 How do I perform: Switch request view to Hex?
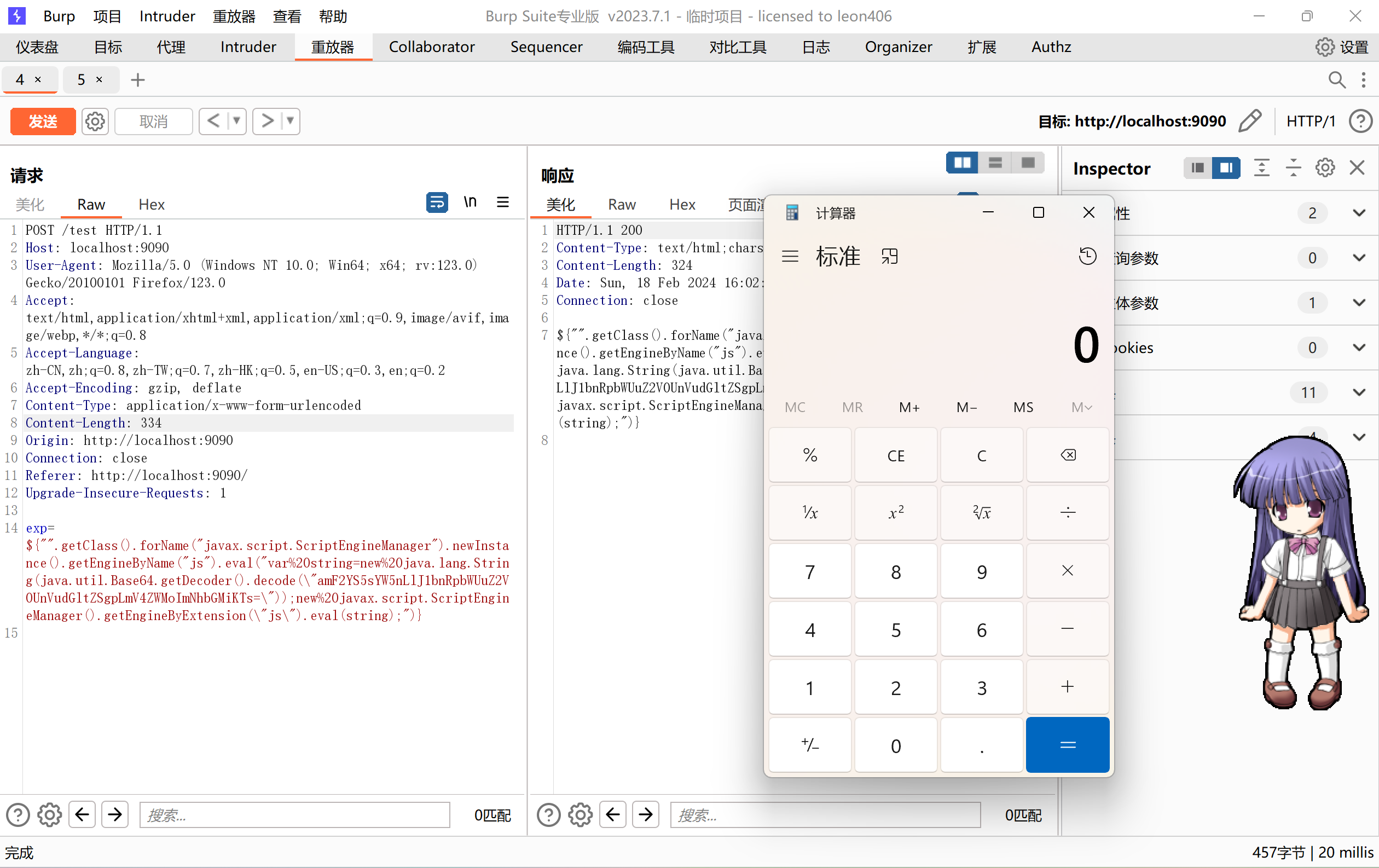151,204
